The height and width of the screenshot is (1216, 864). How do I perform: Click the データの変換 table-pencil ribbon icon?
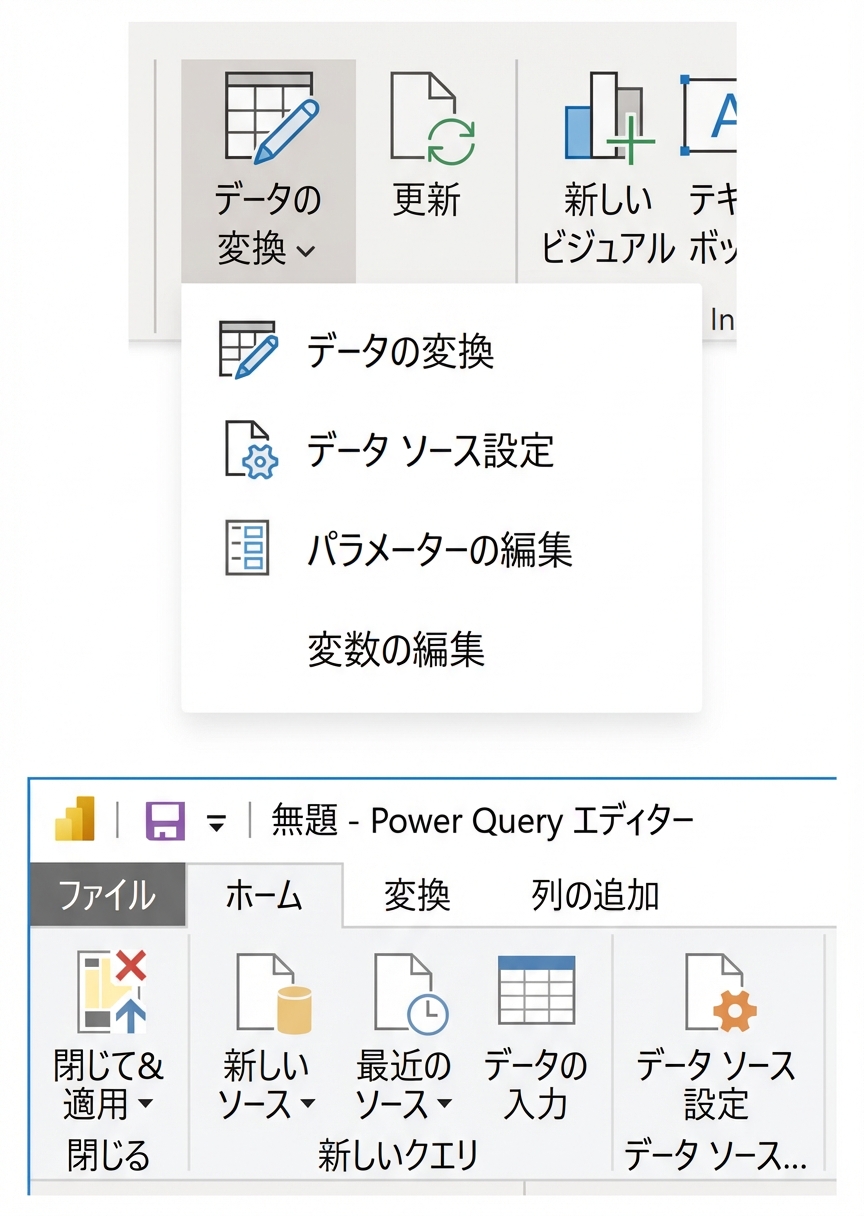tap(269, 117)
